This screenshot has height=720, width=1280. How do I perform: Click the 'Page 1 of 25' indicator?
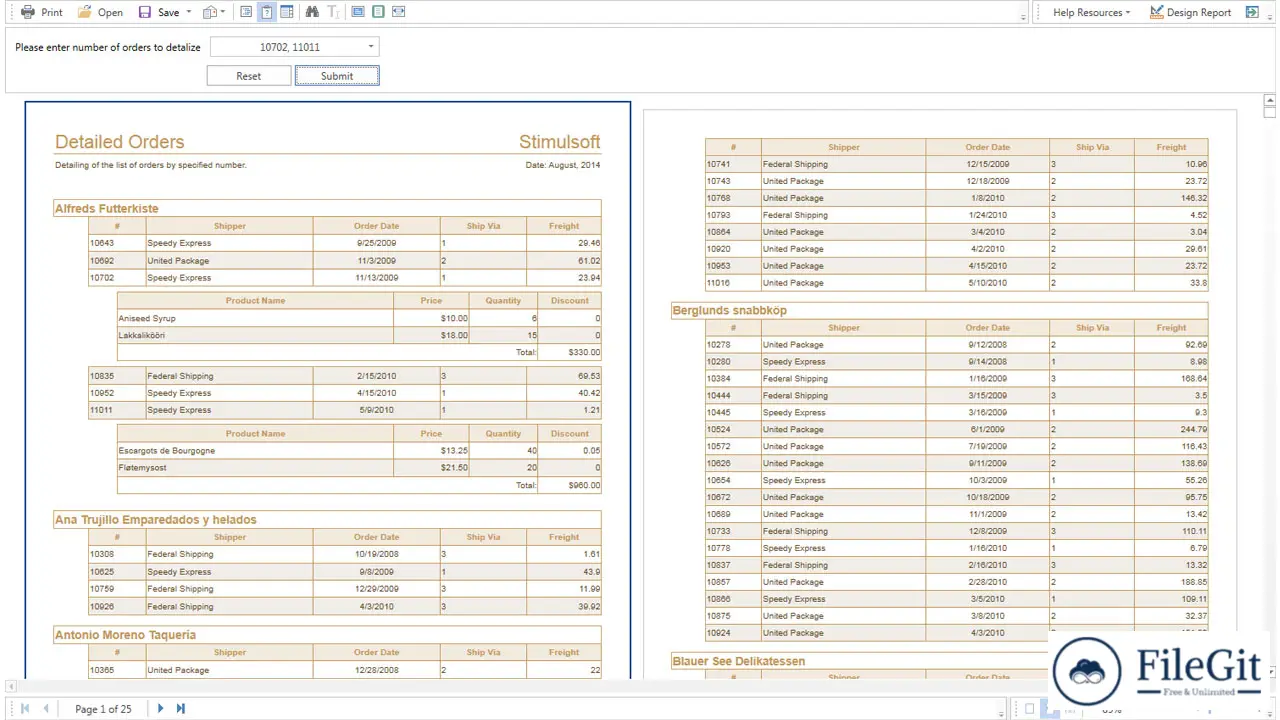coord(103,709)
